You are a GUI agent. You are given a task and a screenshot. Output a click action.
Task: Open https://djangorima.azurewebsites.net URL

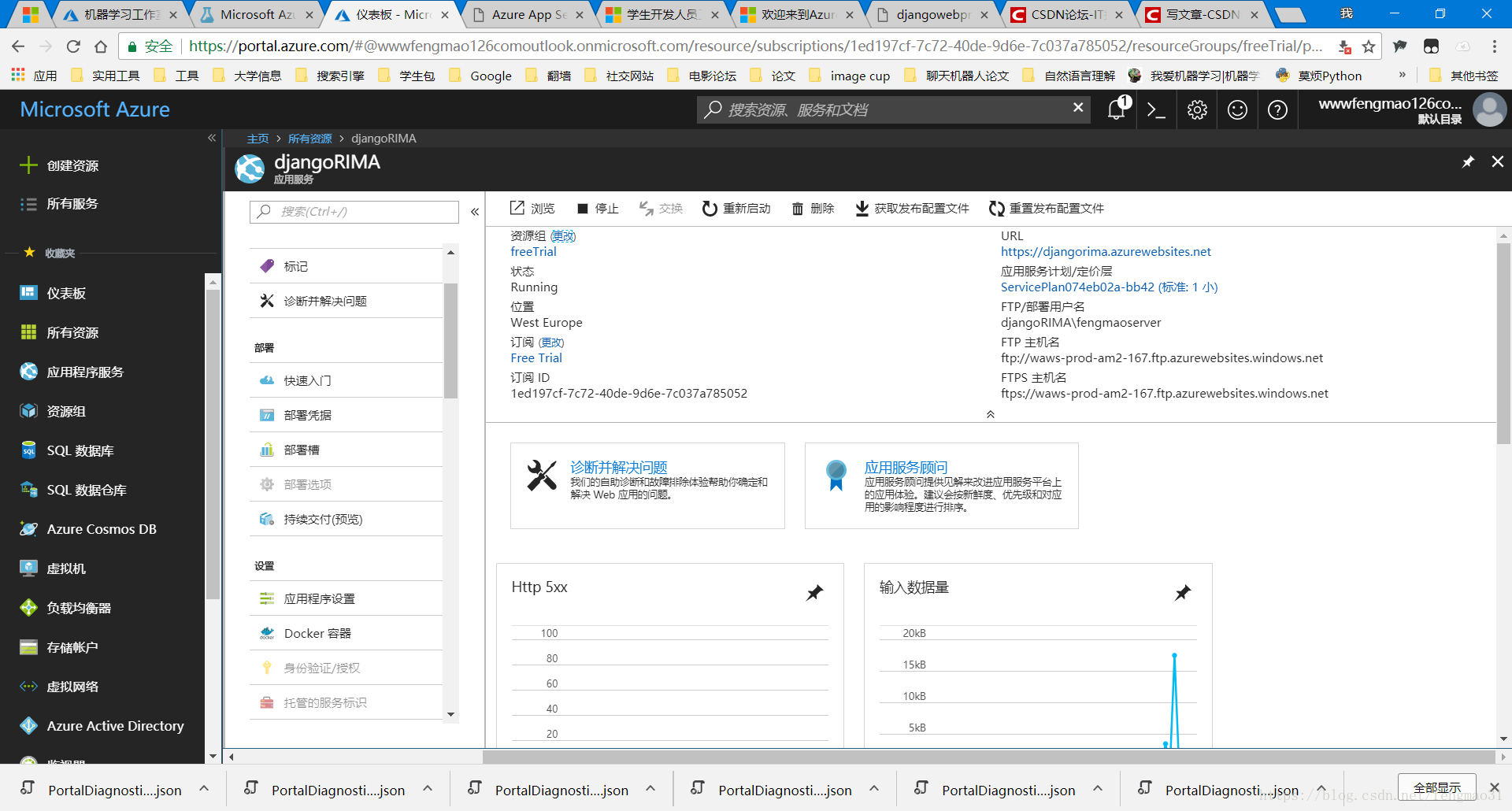(1106, 252)
